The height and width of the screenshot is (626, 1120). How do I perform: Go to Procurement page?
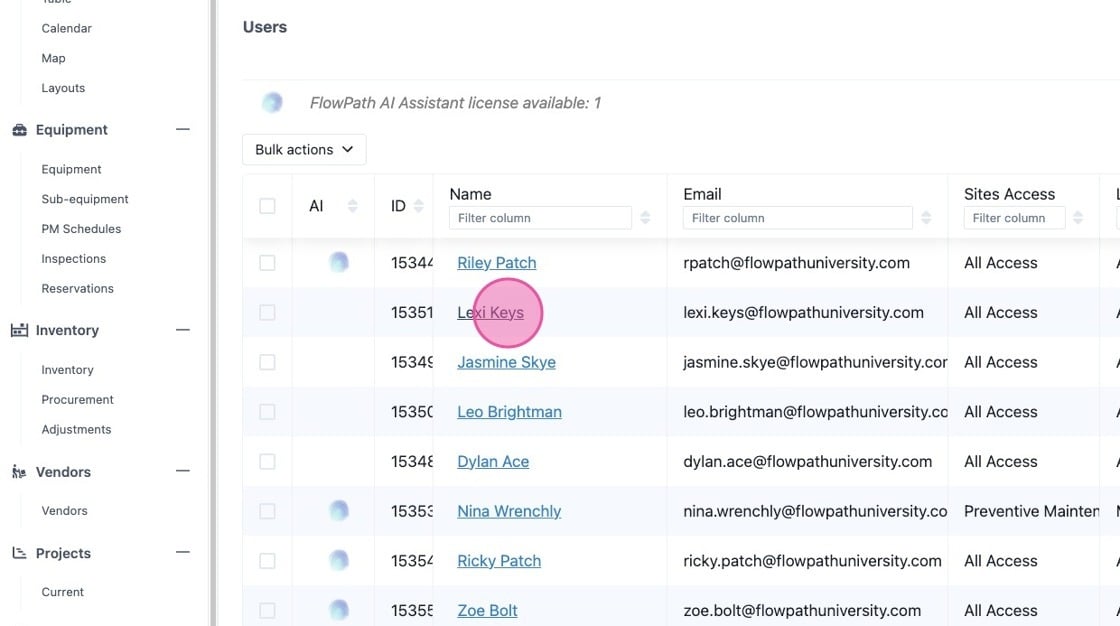77,399
